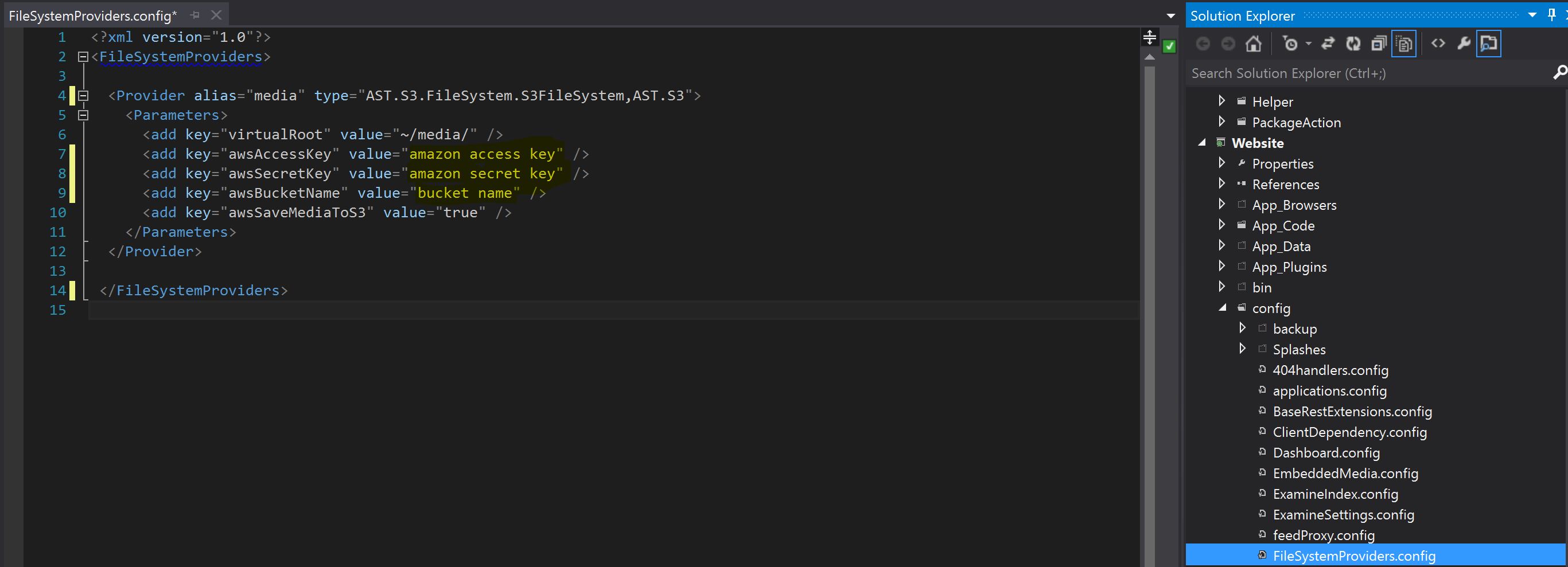The width and height of the screenshot is (1568, 567).
Task: Click "bucket name" value text
Action: (x=465, y=193)
